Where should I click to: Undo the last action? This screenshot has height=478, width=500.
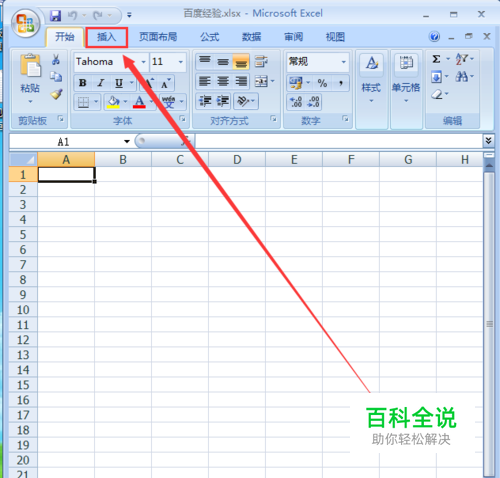72,15
